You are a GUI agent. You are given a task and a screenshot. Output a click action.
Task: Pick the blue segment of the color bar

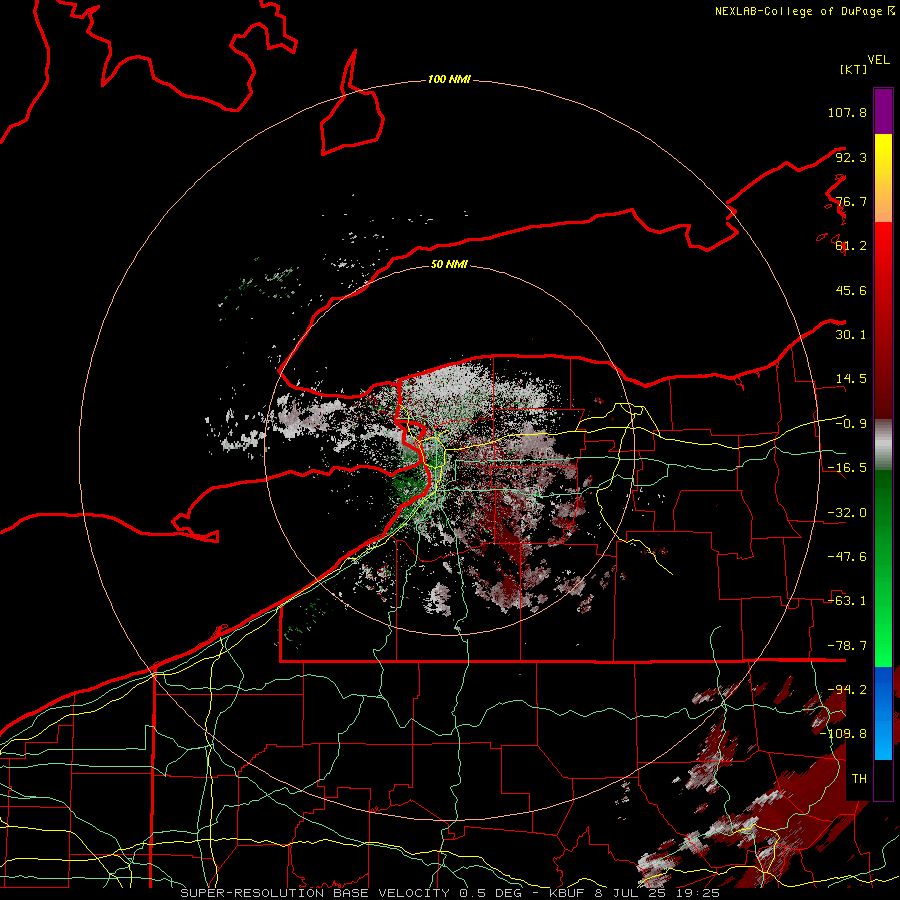click(x=883, y=713)
